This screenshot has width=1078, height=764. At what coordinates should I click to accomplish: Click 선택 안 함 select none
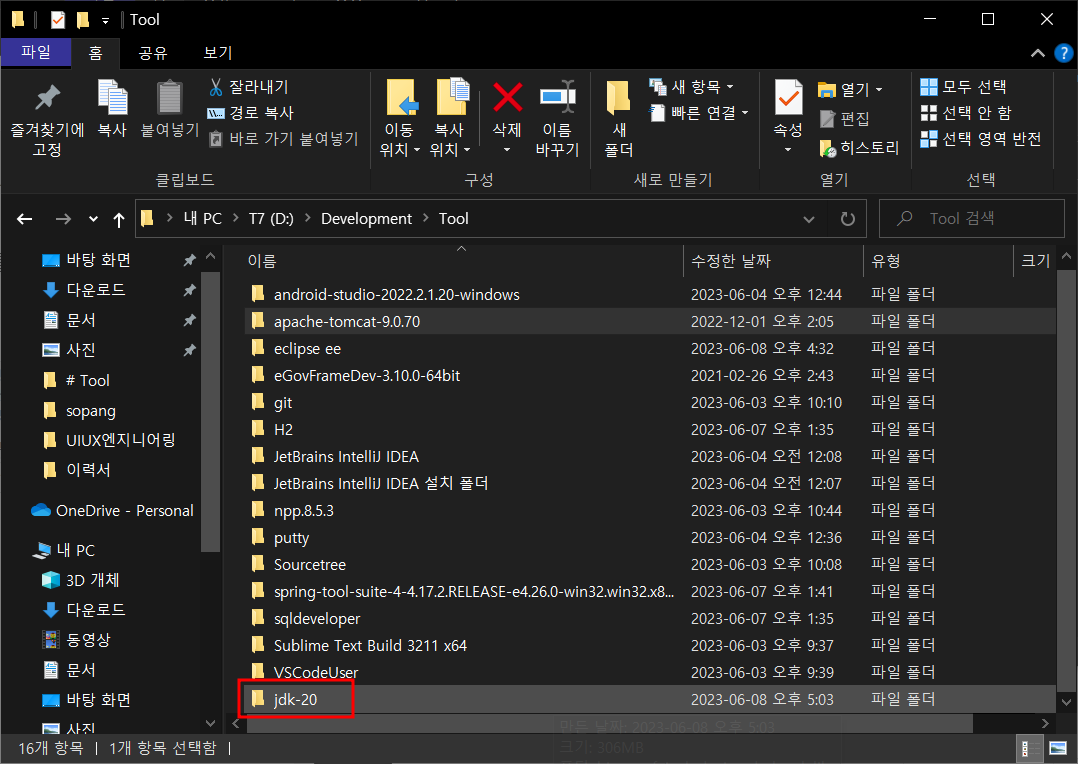pos(966,113)
